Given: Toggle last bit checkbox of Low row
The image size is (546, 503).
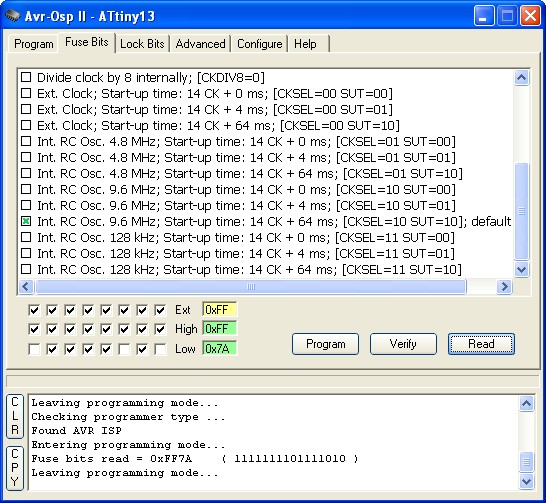Looking at the screenshot, I should point(160,349).
